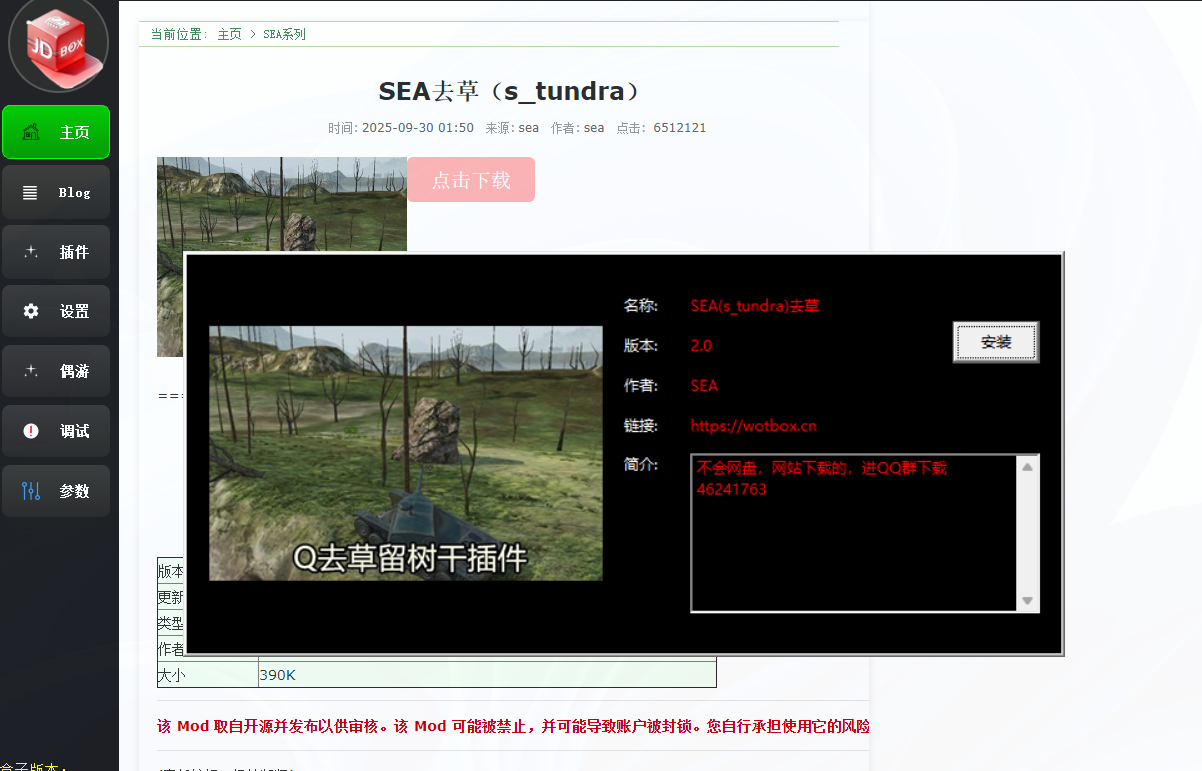Click inside the 简介 description text box
1202x771 pixels.
pos(854,533)
